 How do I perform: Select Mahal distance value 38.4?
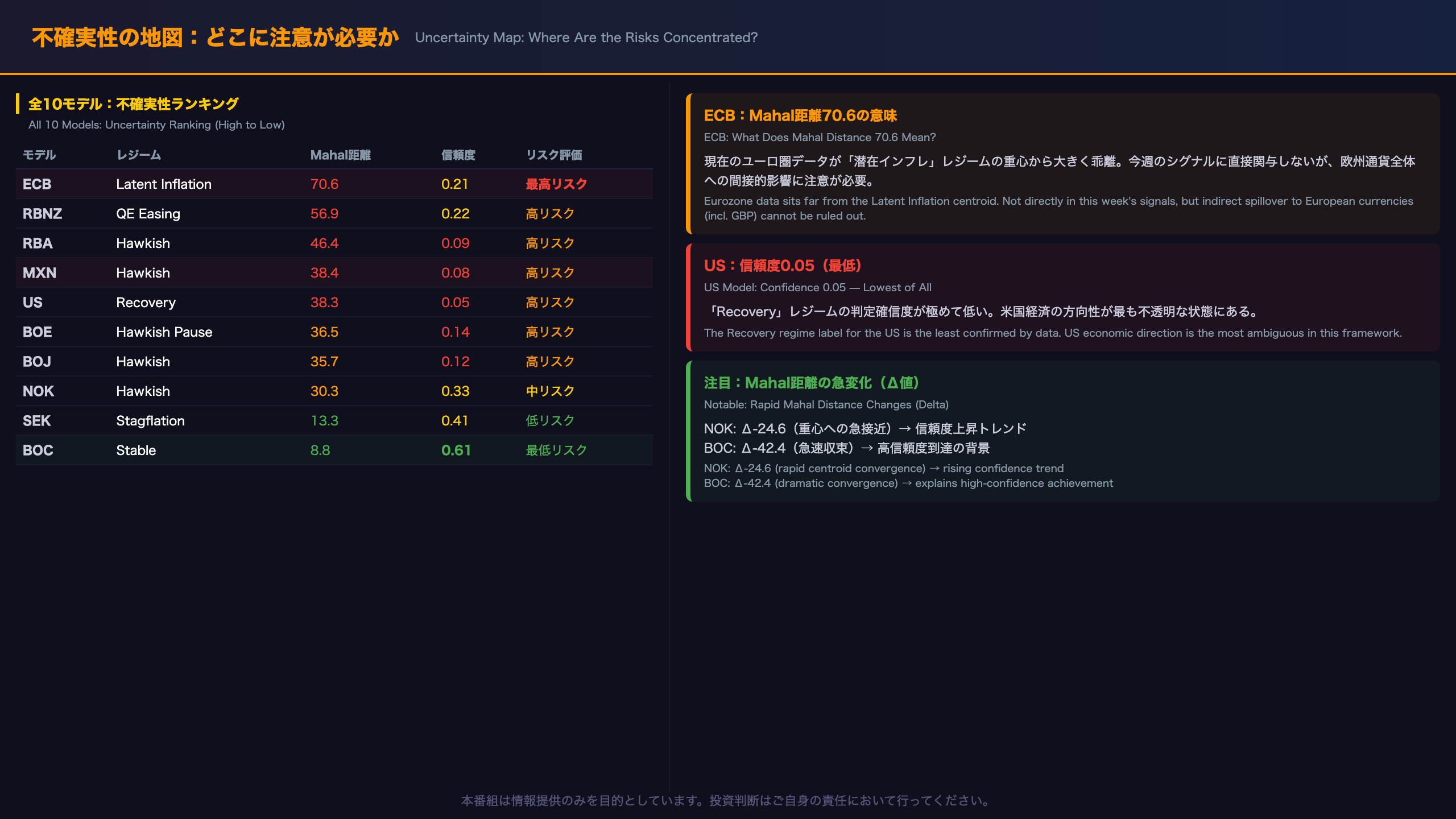[x=324, y=273]
